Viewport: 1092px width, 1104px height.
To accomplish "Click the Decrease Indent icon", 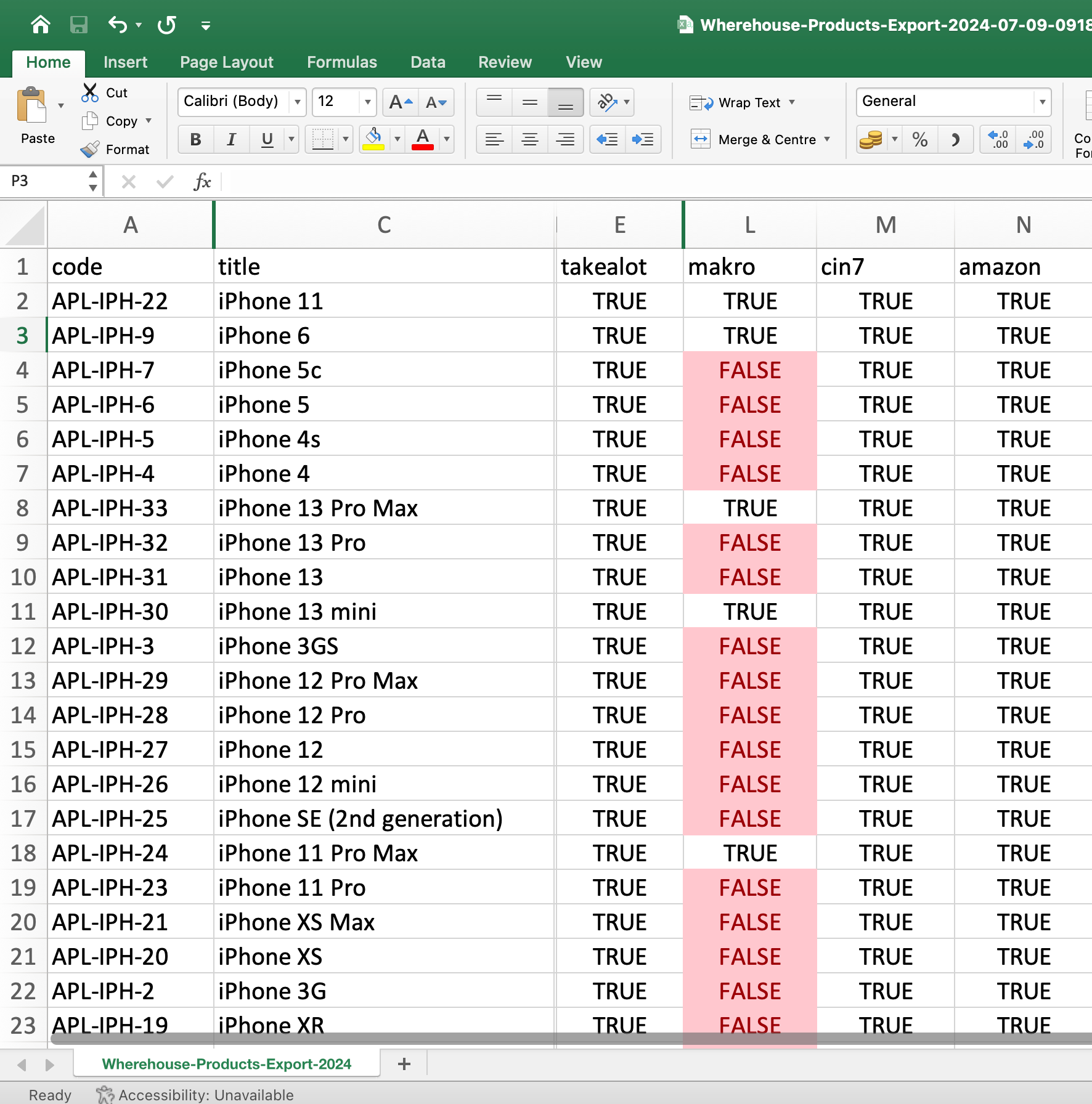I will [607, 139].
